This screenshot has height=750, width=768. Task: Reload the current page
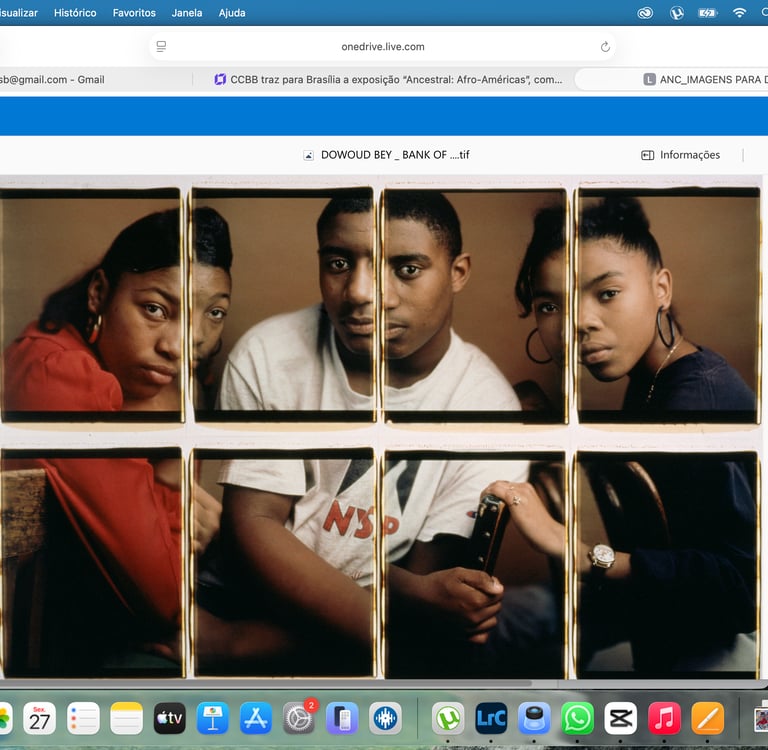pyautogui.click(x=605, y=47)
